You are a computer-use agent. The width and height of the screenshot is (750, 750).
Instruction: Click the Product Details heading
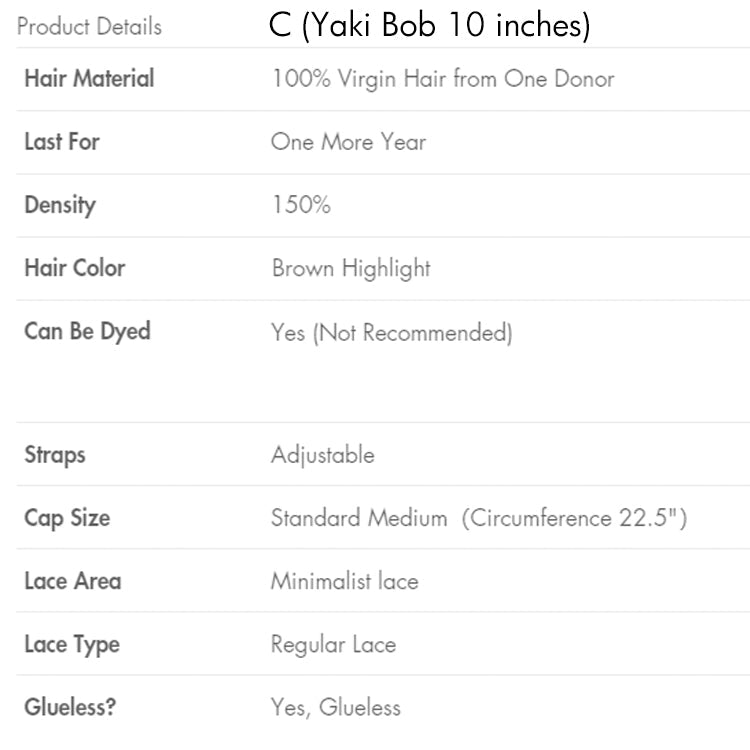[89, 26]
